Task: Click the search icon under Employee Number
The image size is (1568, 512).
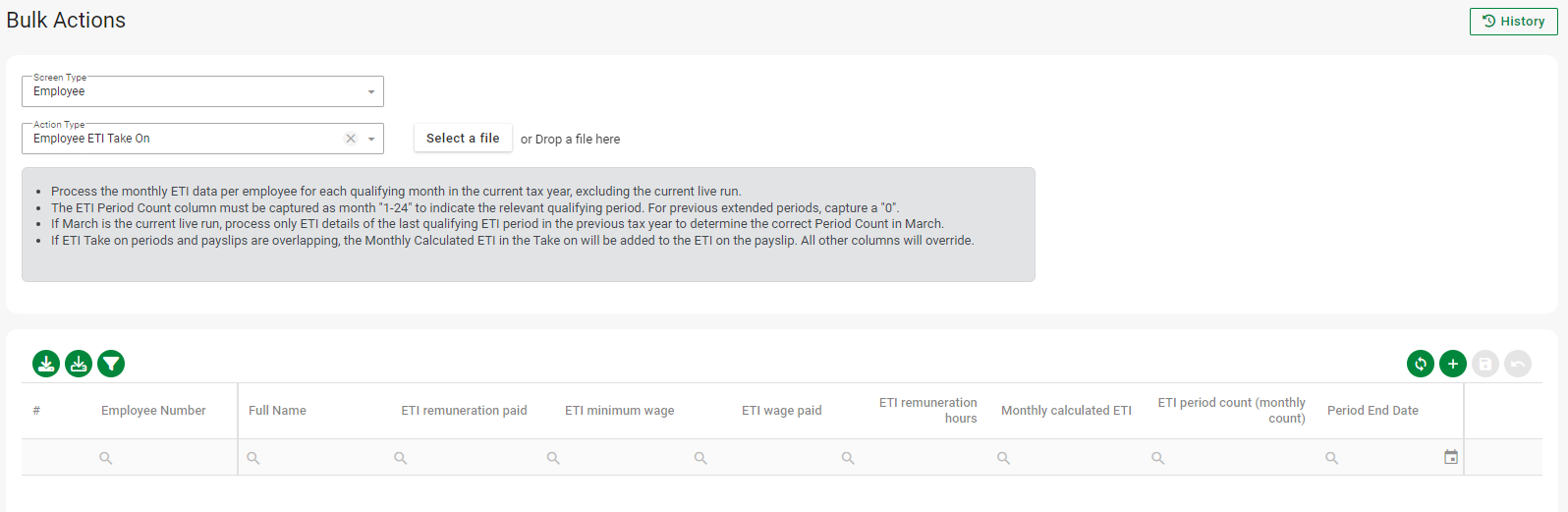Action: pyautogui.click(x=106, y=458)
